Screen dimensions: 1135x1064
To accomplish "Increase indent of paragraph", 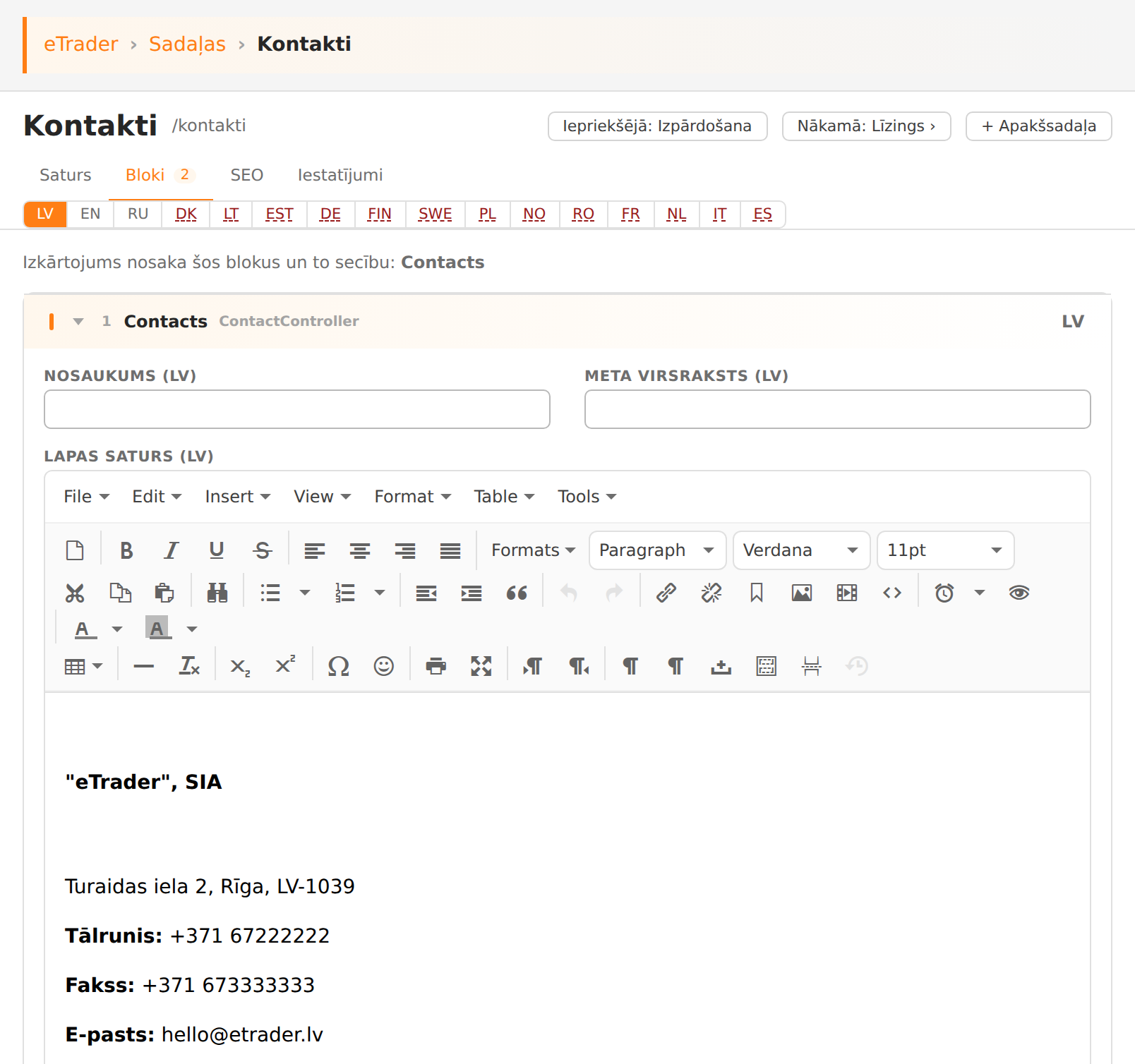I will click(x=472, y=593).
